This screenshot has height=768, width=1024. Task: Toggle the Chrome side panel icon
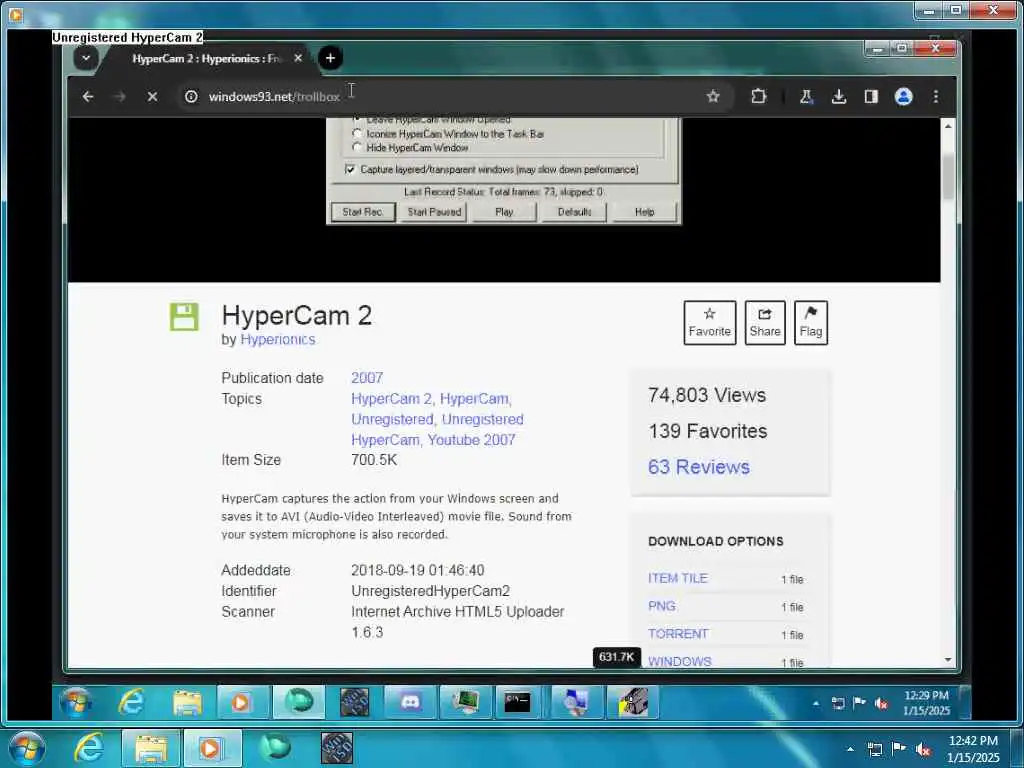point(871,97)
